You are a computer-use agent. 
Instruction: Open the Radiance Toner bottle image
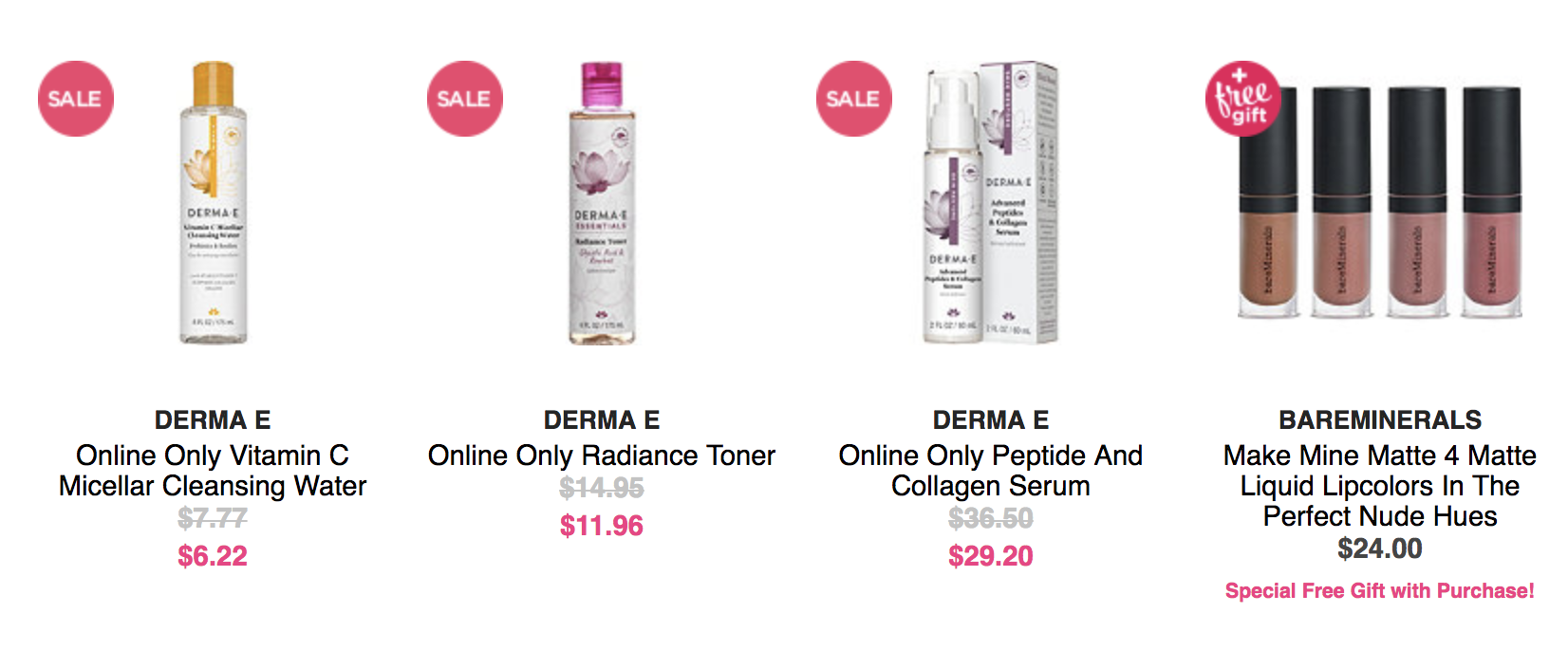click(602, 202)
